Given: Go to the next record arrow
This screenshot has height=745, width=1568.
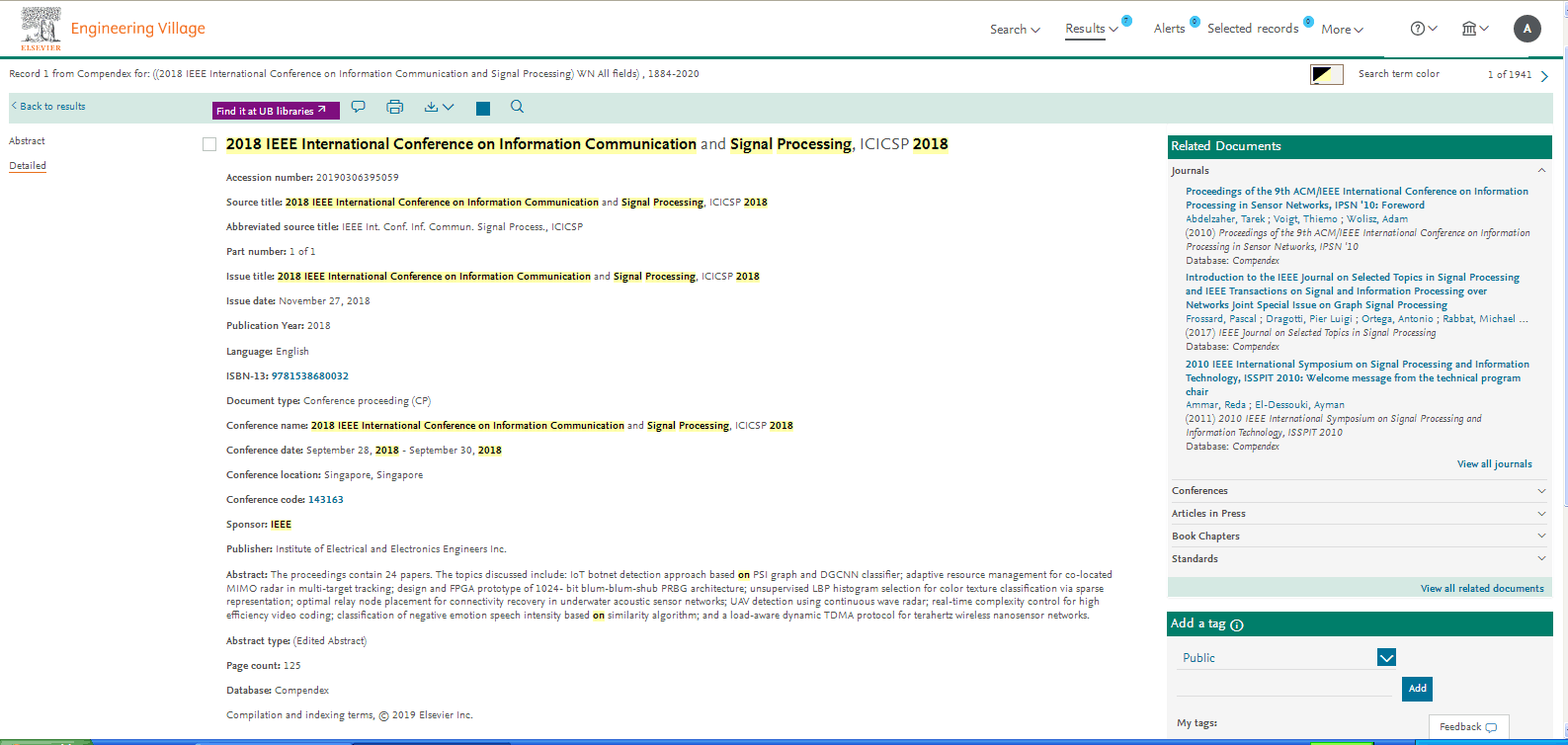Looking at the screenshot, I should (1545, 76).
